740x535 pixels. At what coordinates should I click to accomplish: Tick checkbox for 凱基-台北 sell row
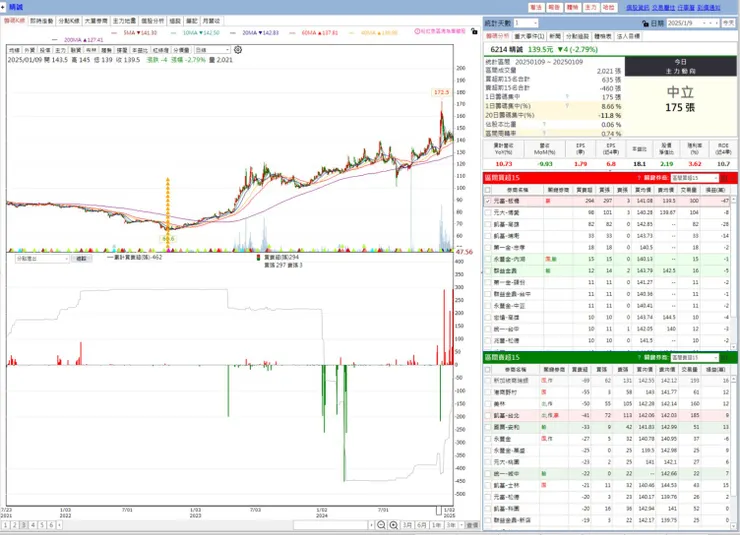point(488,416)
